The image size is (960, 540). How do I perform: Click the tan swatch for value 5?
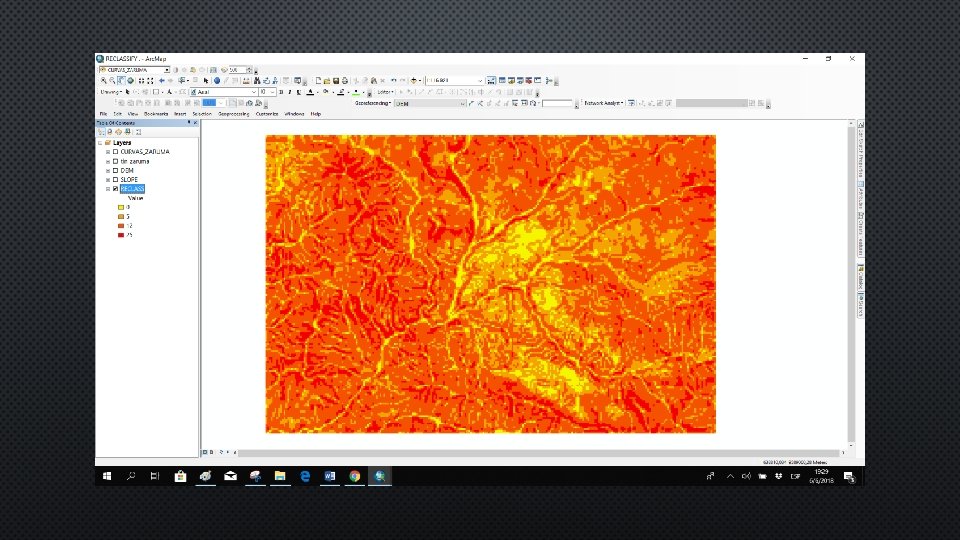121,217
